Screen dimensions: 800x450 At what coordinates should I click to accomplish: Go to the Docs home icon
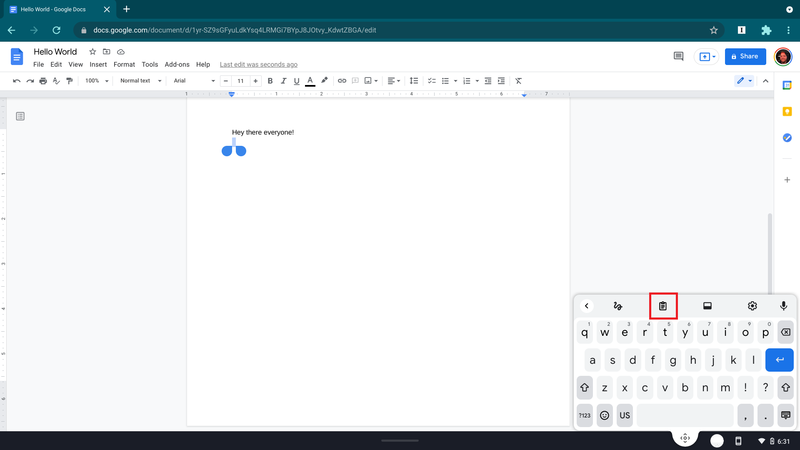click(x=17, y=56)
